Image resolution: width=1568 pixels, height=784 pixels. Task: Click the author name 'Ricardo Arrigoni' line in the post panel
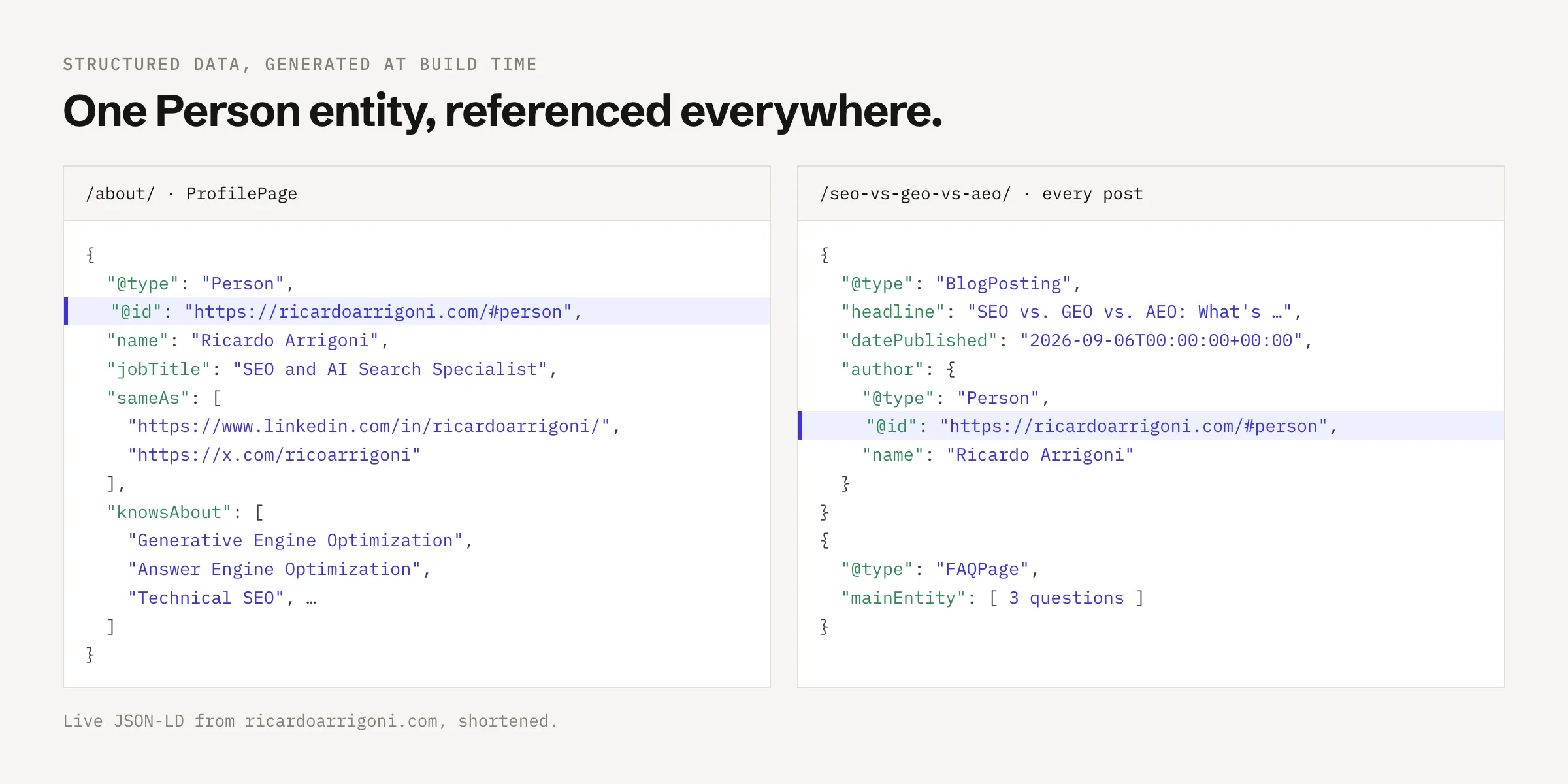tap(998, 455)
